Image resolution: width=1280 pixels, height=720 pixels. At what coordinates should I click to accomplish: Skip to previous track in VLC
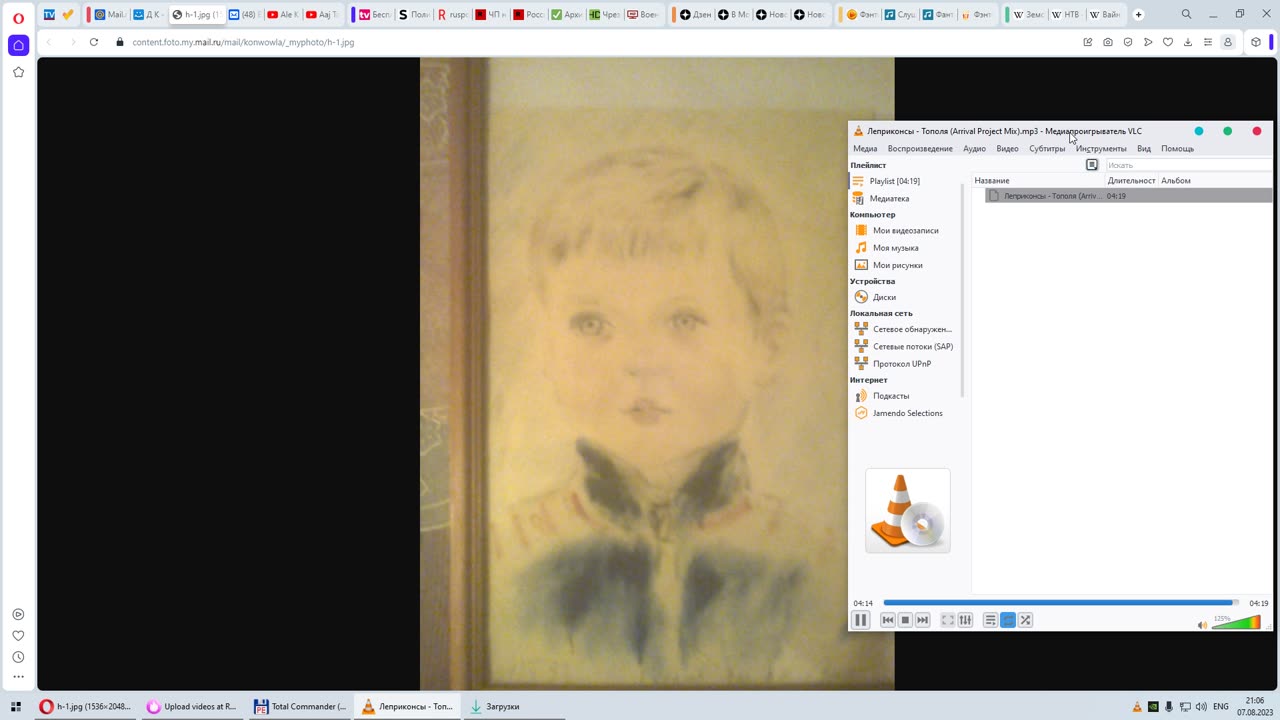(x=888, y=620)
